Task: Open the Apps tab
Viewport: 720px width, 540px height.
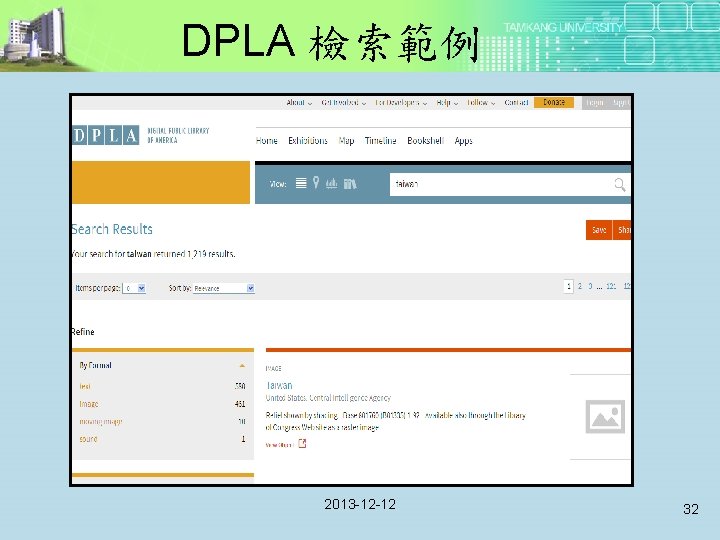Action: pyautogui.click(x=463, y=141)
